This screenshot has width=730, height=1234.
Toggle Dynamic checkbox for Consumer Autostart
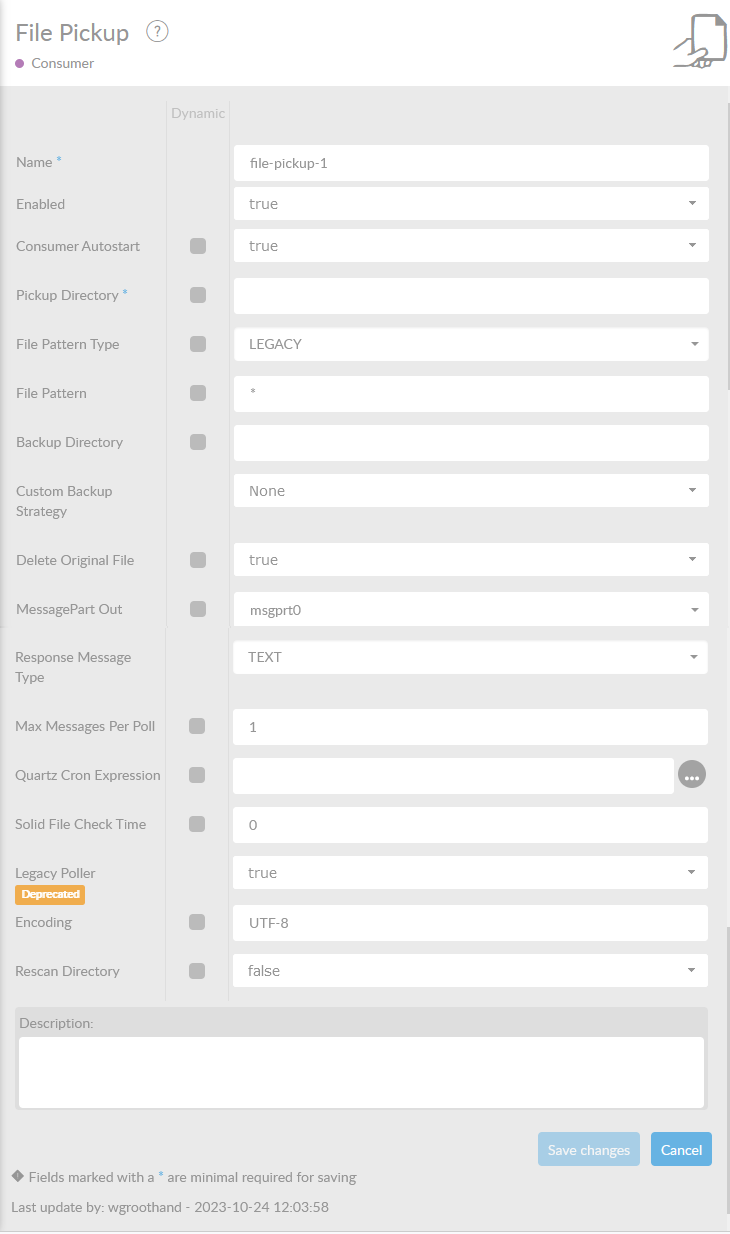click(x=198, y=246)
